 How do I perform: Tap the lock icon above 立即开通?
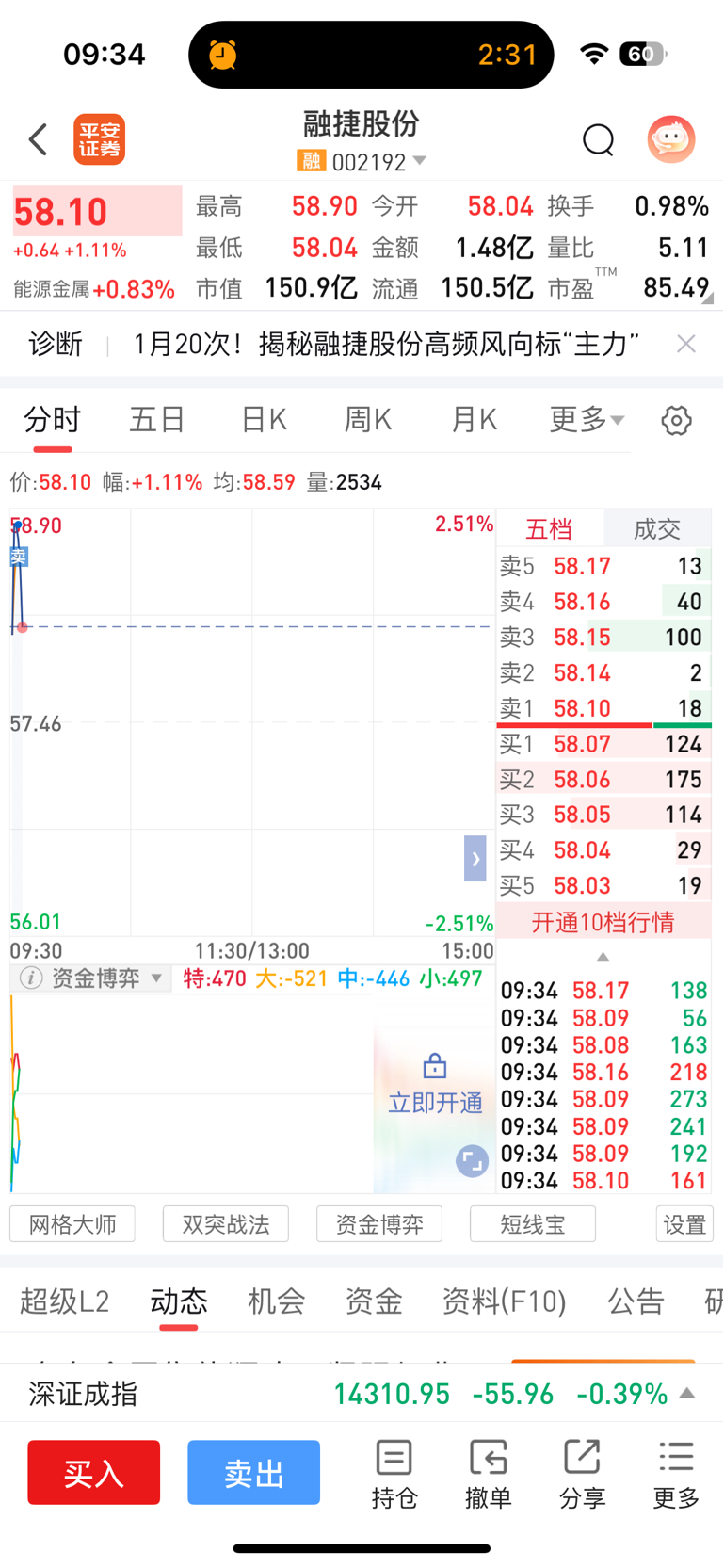[x=435, y=1065]
